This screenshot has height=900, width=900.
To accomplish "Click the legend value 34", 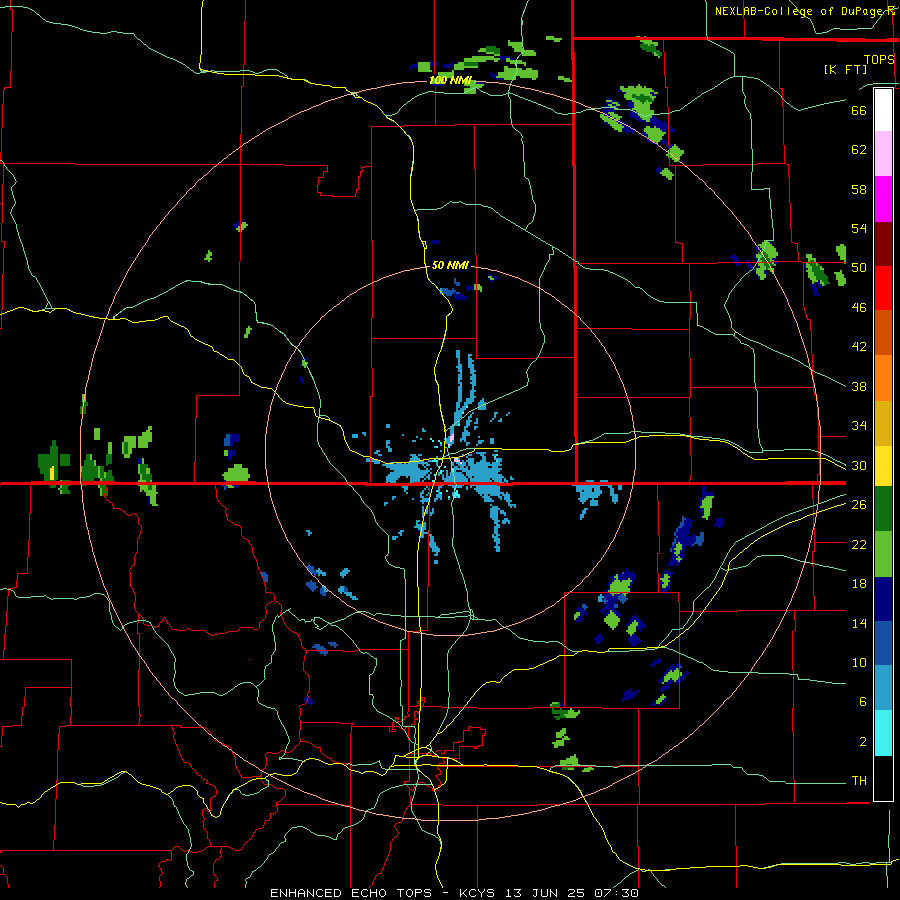I will [x=859, y=426].
